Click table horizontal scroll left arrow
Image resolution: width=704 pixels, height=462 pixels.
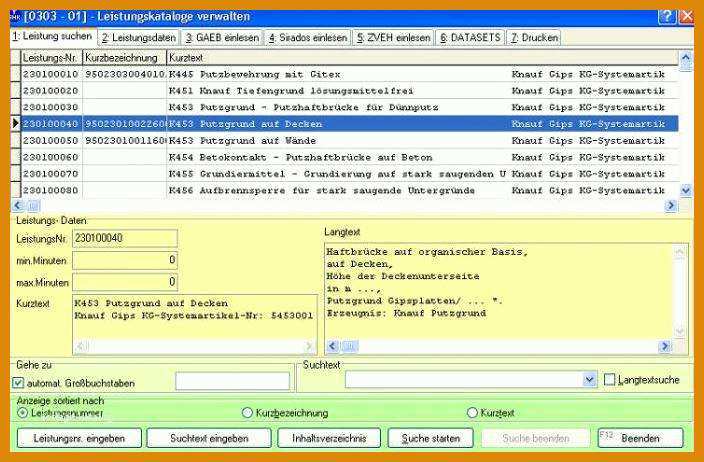click(x=18, y=206)
